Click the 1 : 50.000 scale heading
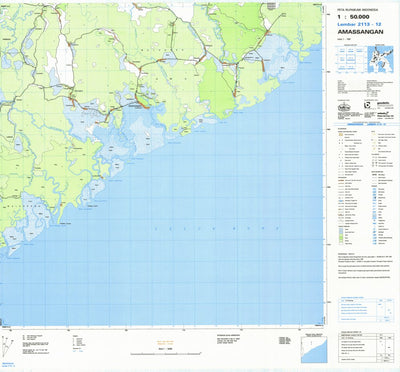Viewport: 400px width, 372px height. coord(353,17)
